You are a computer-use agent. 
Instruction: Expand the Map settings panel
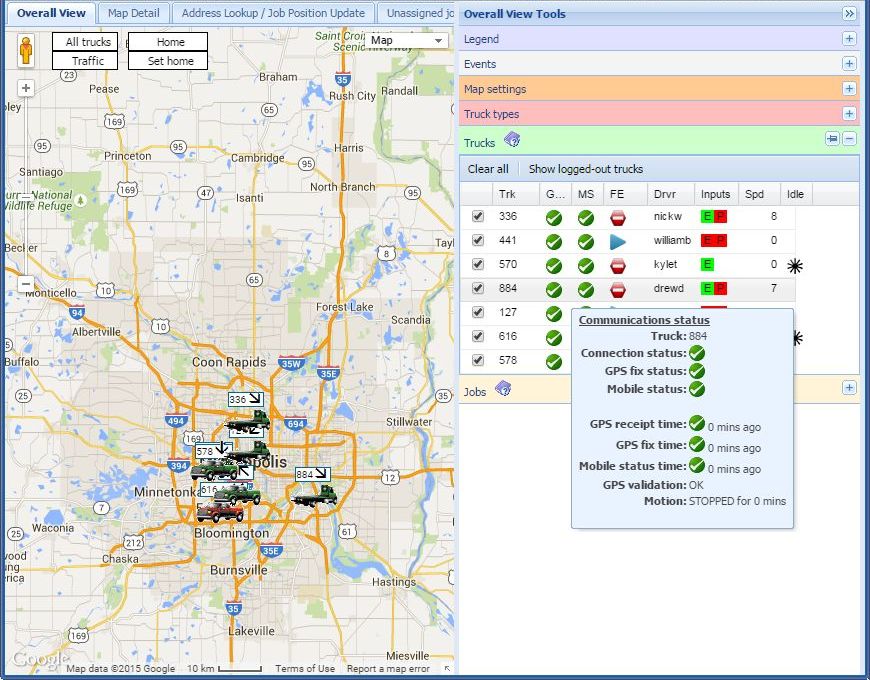tap(849, 89)
